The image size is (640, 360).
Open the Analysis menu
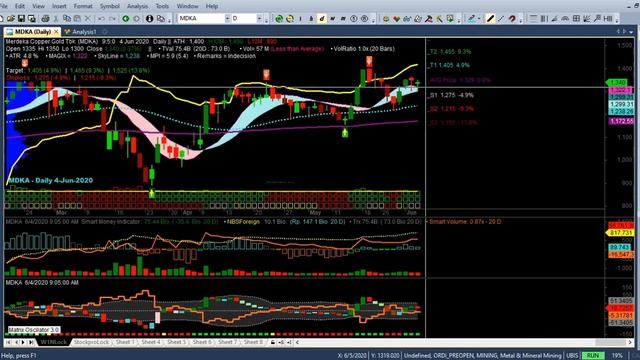point(138,6)
